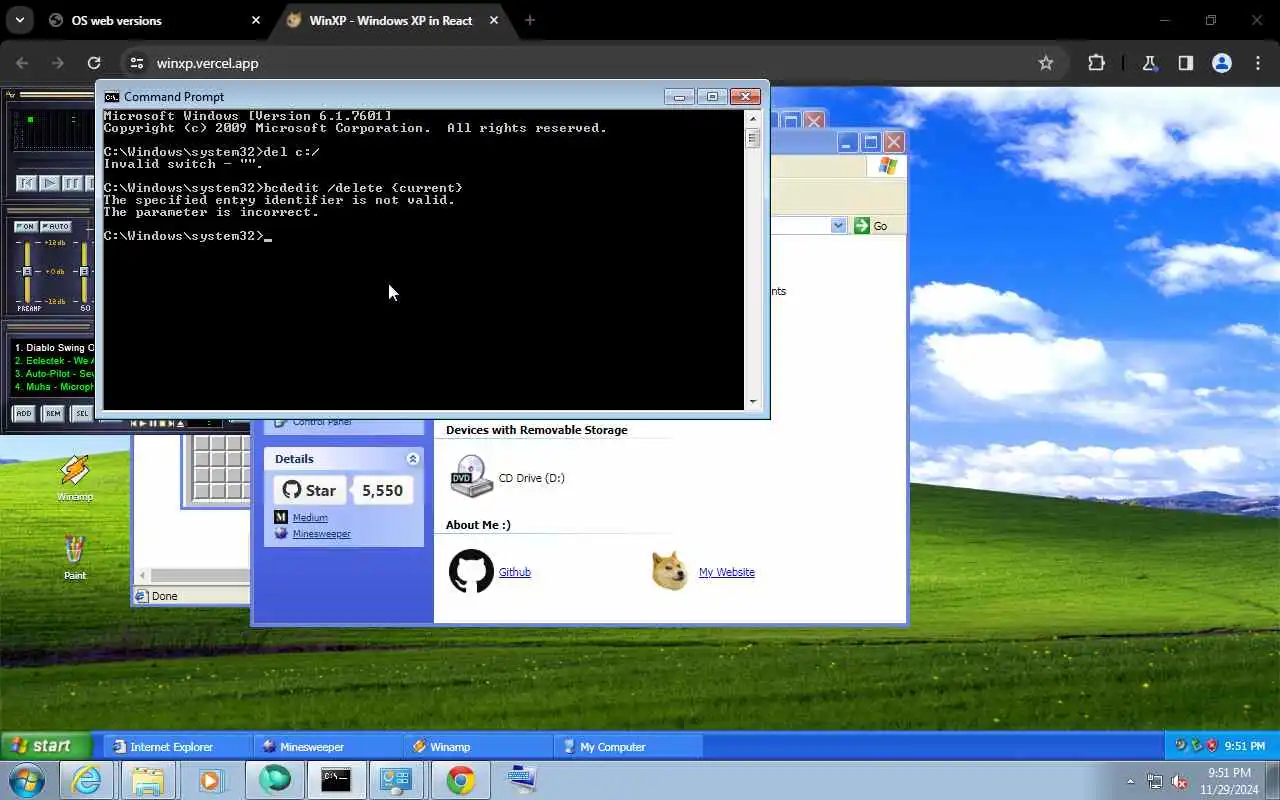1280x800 pixels.
Task: Adjust the Winamp equalizer first band slider
Action: click(x=85, y=270)
